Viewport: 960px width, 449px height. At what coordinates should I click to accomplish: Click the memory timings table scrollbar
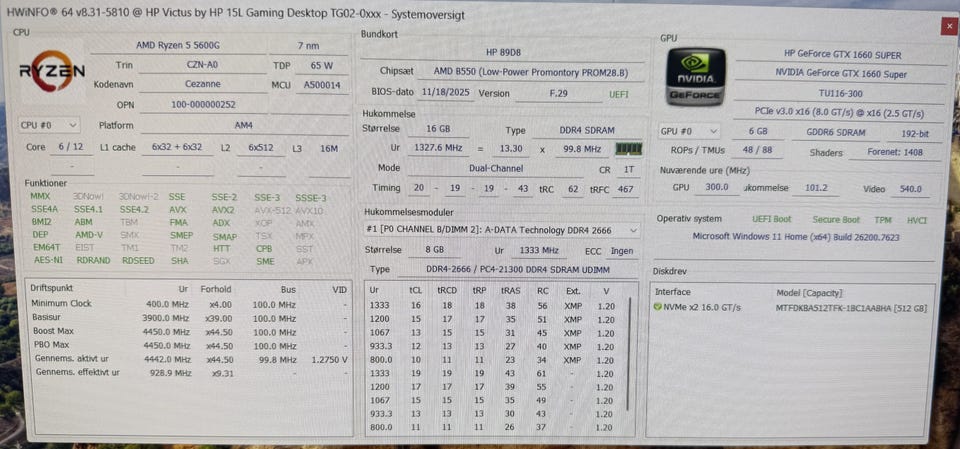click(629, 354)
